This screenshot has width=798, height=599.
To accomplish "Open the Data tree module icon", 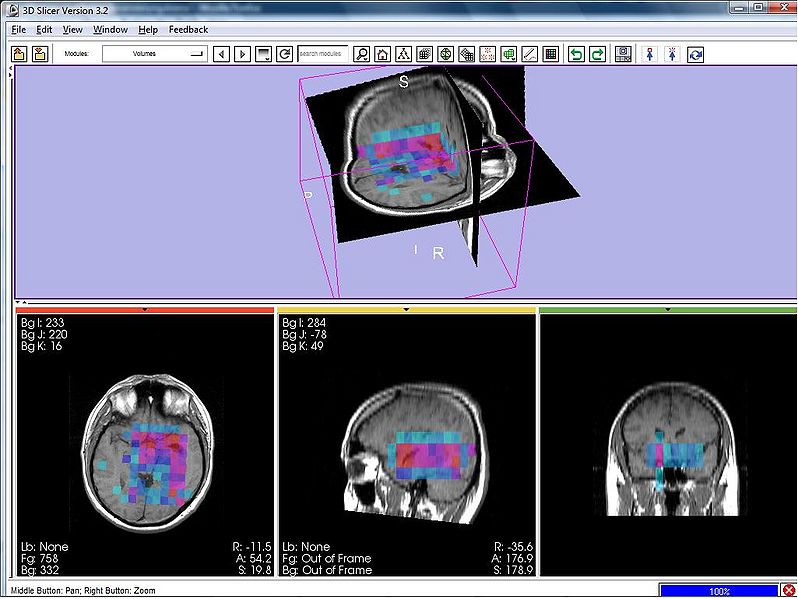I will (403, 54).
